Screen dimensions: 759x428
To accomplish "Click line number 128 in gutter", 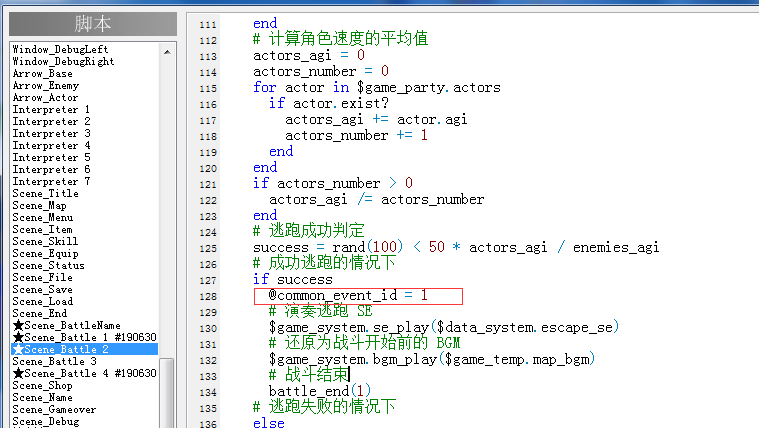I will point(208,296).
